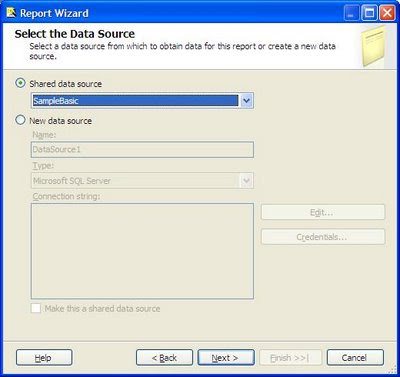Screen dimensions: 400x377
Task: Click the Help button
Action: pyautogui.click(x=44, y=358)
